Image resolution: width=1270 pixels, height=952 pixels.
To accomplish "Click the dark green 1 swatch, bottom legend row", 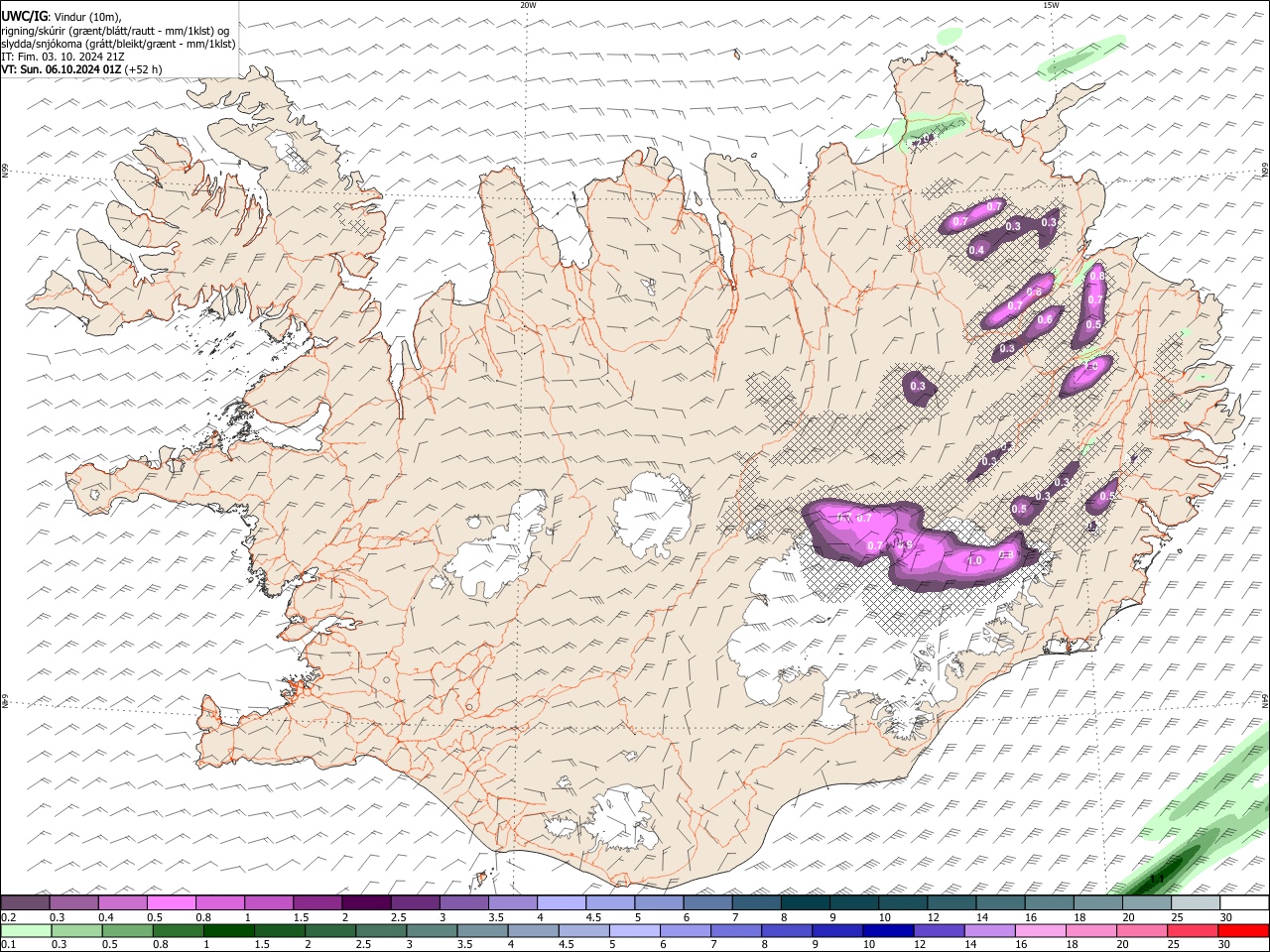I will coord(229,930).
